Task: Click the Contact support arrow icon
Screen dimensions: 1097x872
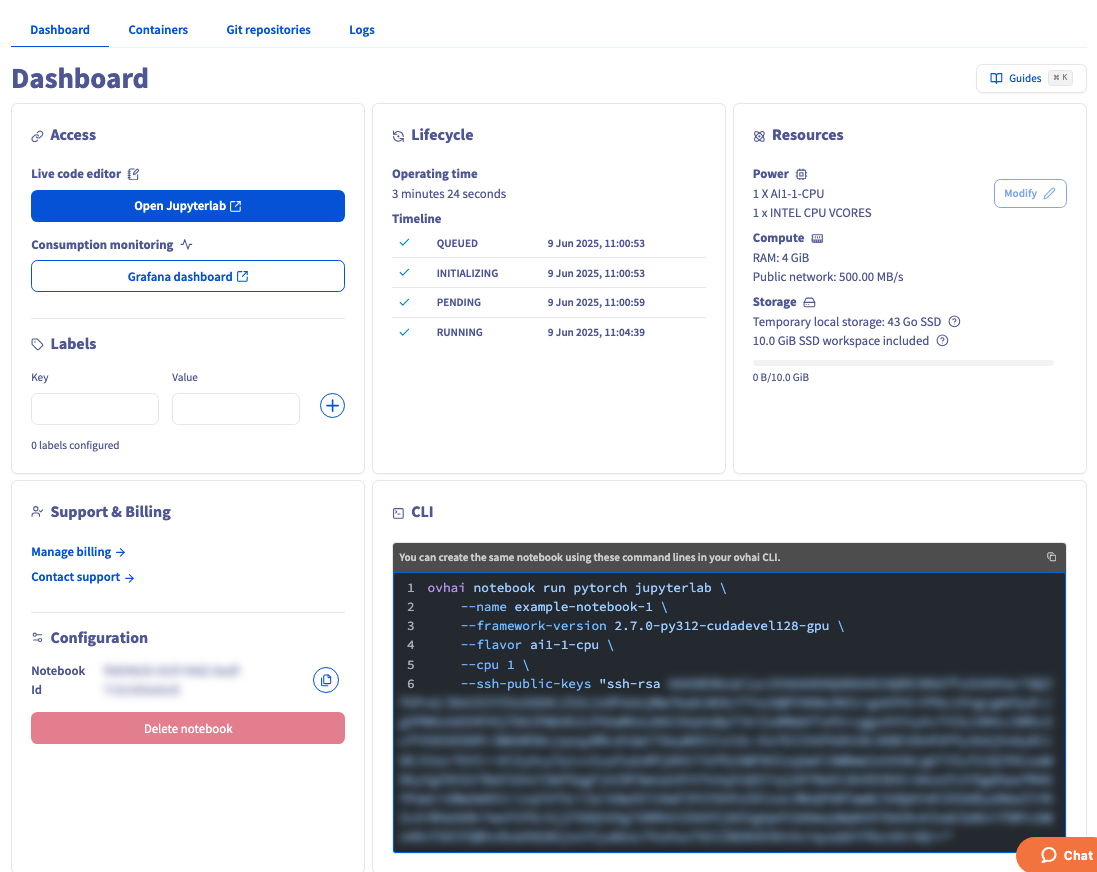Action: (x=129, y=578)
